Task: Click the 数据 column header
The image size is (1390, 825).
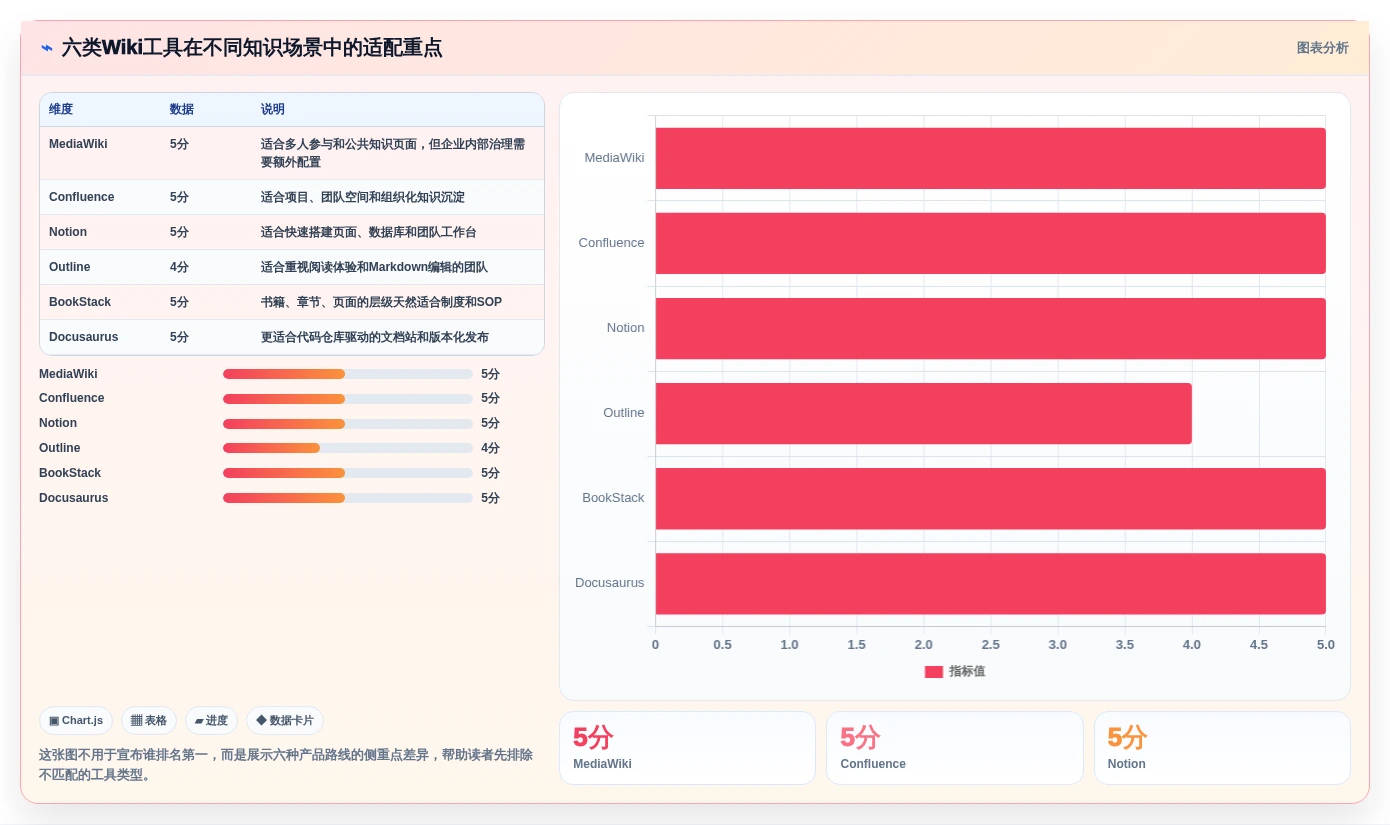Action: tap(182, 109)
